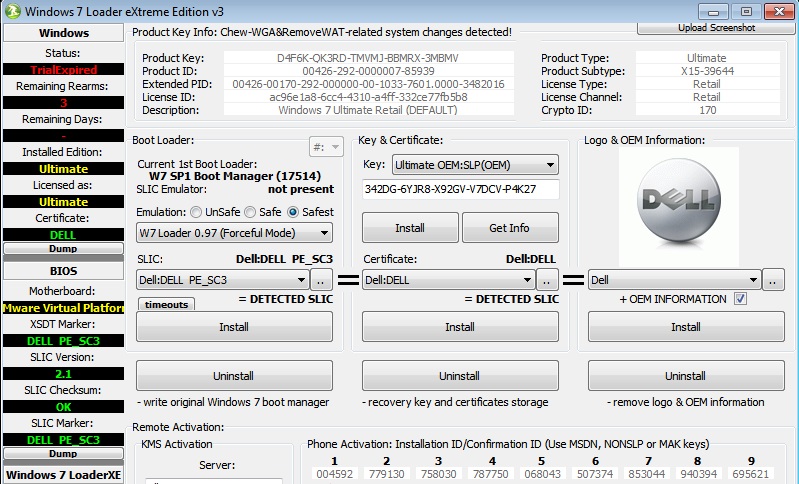Expand the W7 Loader 0.97 (Forceful Mode) dropdown

[x=234, y=233]
